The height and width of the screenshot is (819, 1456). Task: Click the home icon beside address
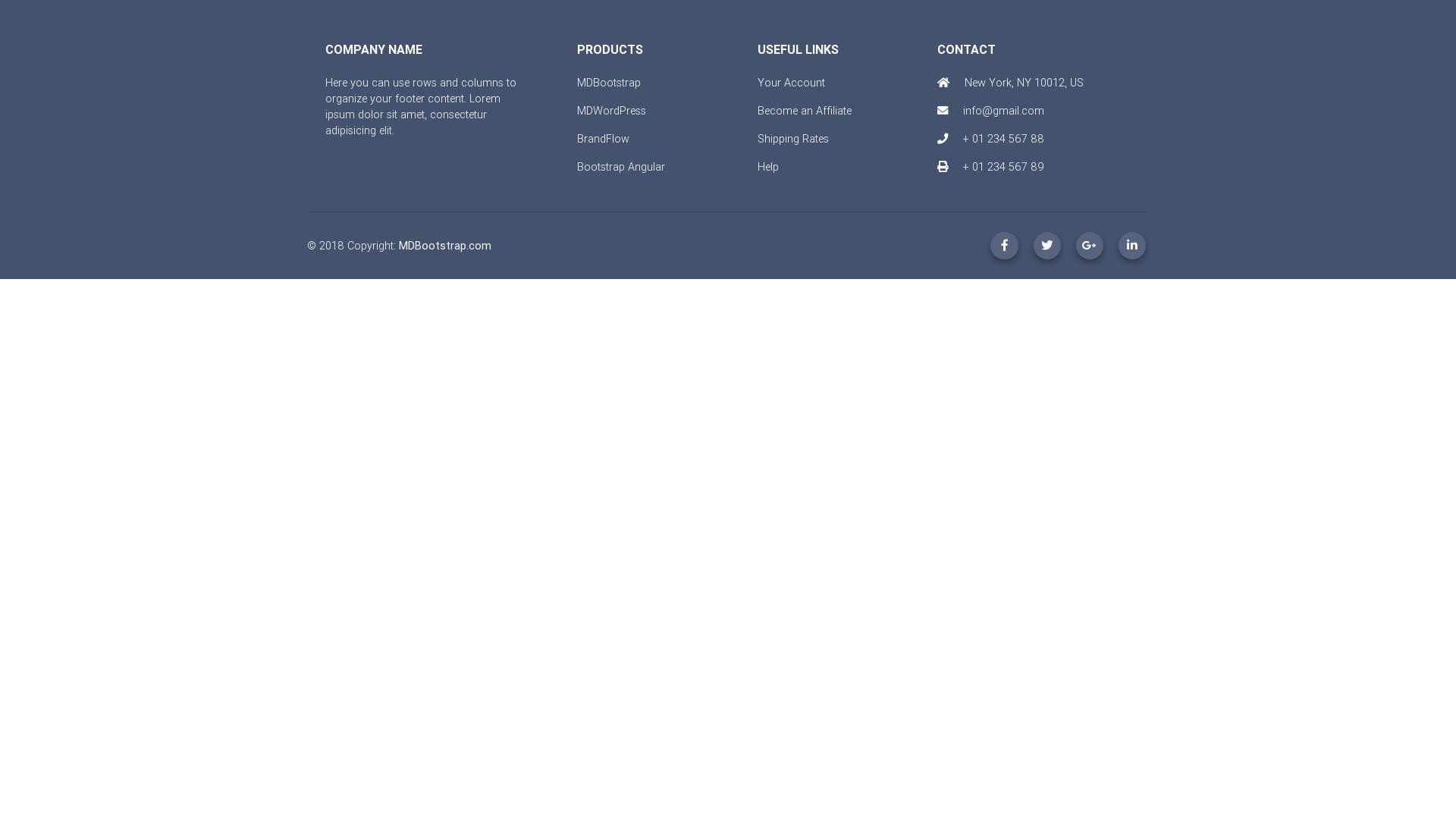coord(943,83)
